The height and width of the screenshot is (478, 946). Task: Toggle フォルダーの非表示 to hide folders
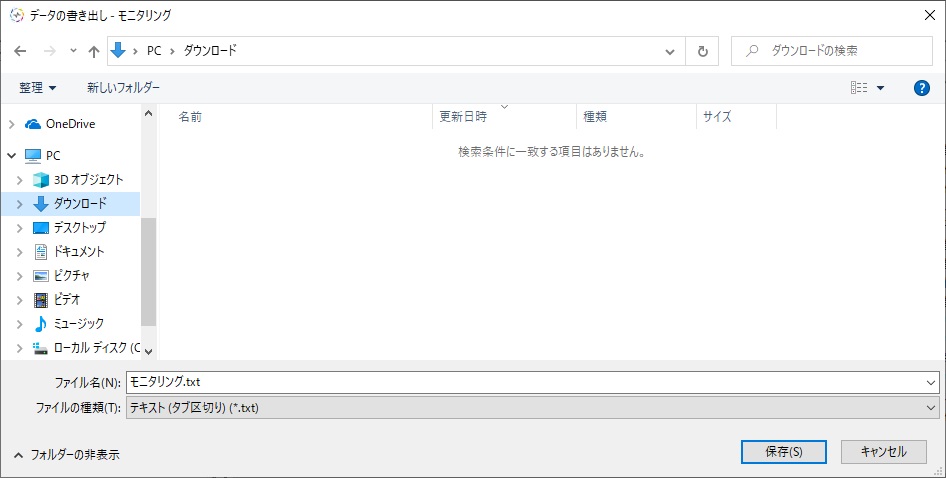[x=67, y=454]
